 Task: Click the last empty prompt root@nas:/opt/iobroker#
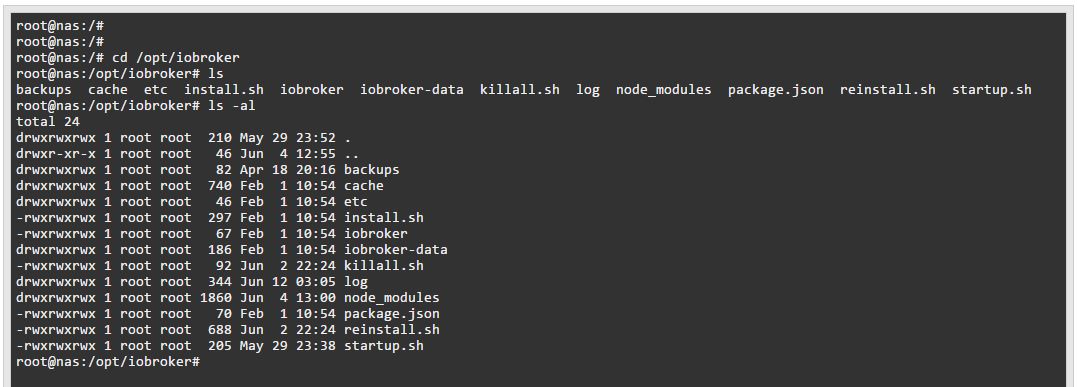(108, 361)
